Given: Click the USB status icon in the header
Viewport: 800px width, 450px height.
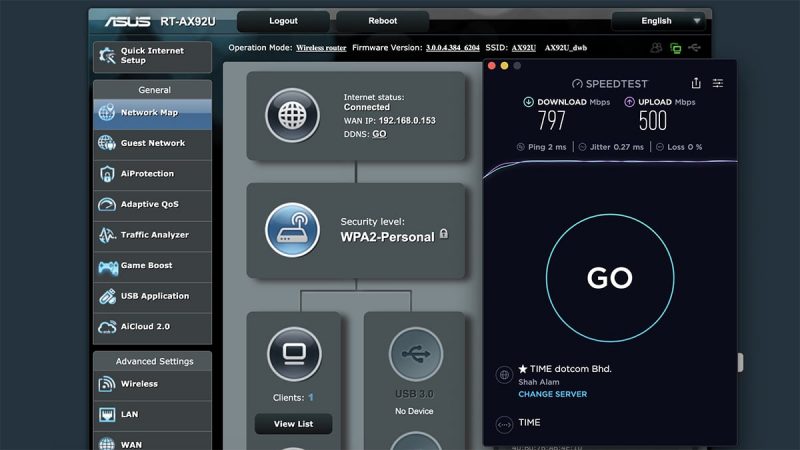Looking at the screenshot, I should [x=694, y=47].
